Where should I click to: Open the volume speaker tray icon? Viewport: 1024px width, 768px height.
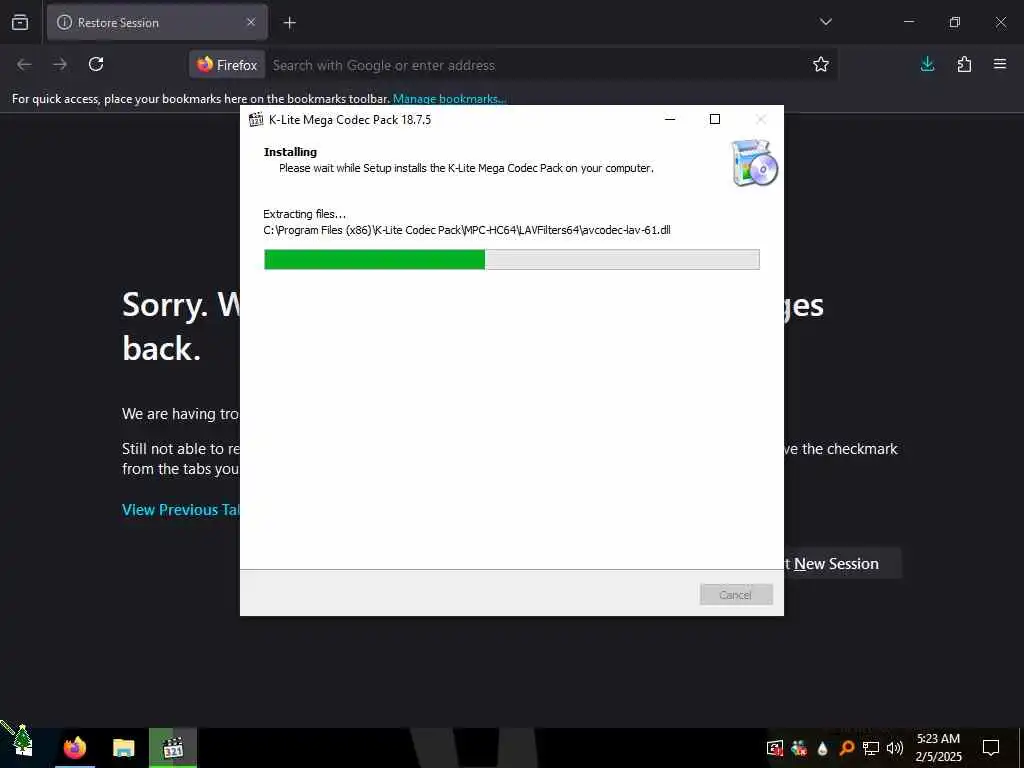pyautogui.click(x=895, y=748)
